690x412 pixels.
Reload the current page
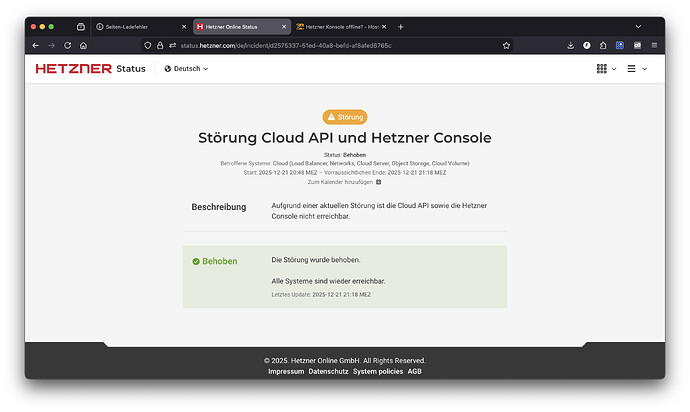[68, 45]
